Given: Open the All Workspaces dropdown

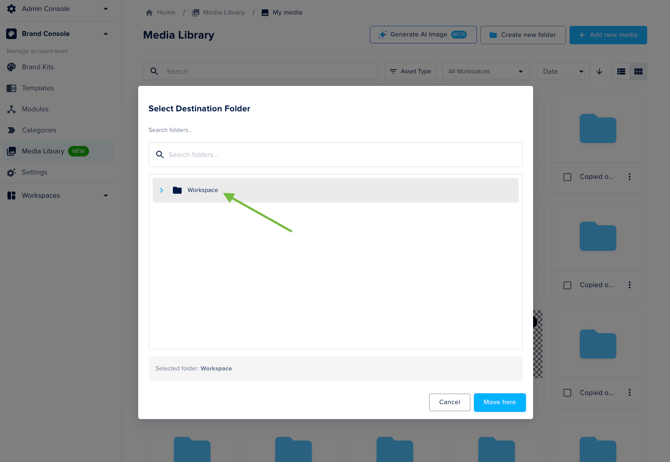Looking at the screenshot, I should [x=485, y=72].
